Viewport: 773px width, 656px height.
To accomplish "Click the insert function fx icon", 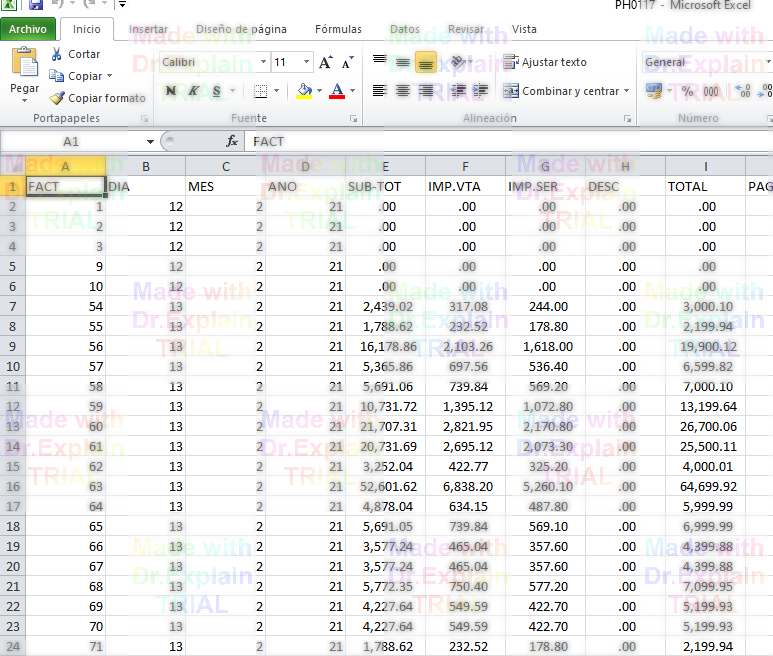I will click(x=232, y=142).
